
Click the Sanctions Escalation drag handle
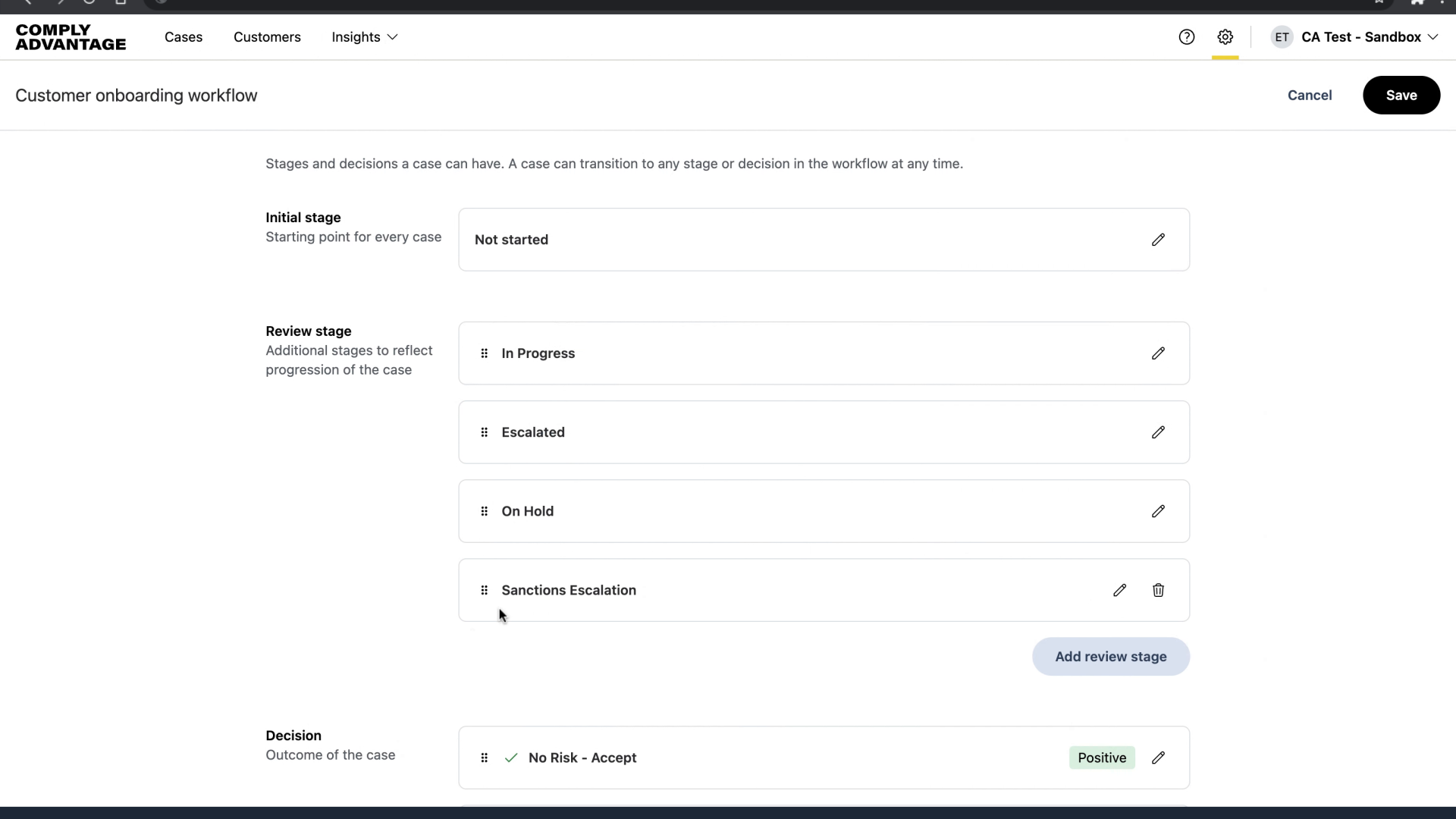point(485,590)
